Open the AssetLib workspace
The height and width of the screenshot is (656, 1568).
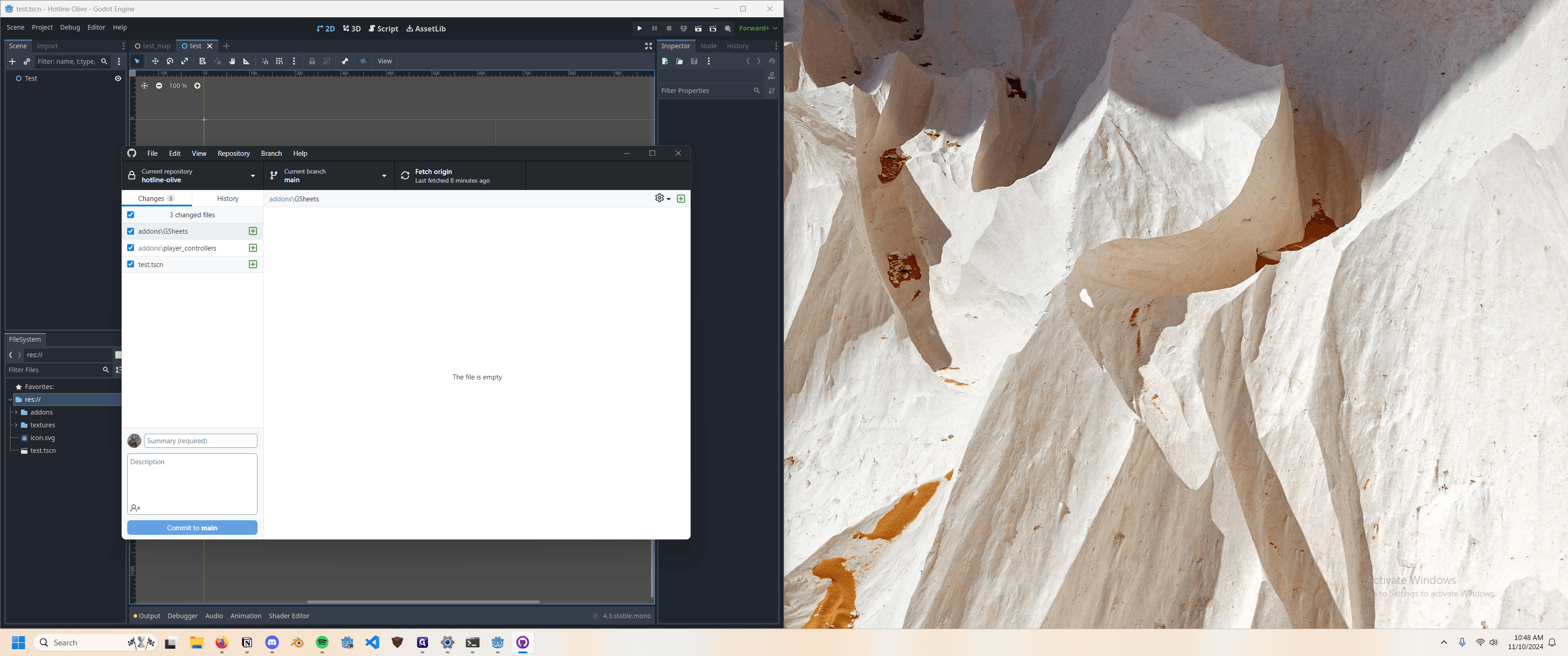pyautogui.click(x=426, y=29)
